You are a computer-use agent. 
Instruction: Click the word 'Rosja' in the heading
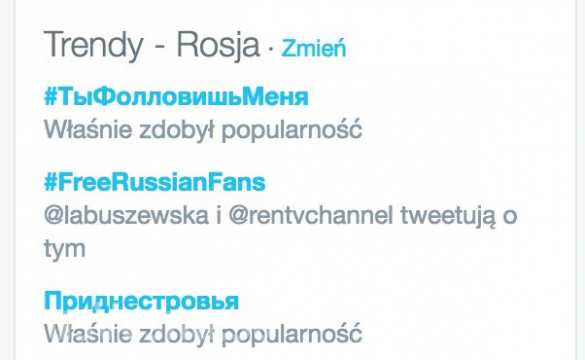218,46
